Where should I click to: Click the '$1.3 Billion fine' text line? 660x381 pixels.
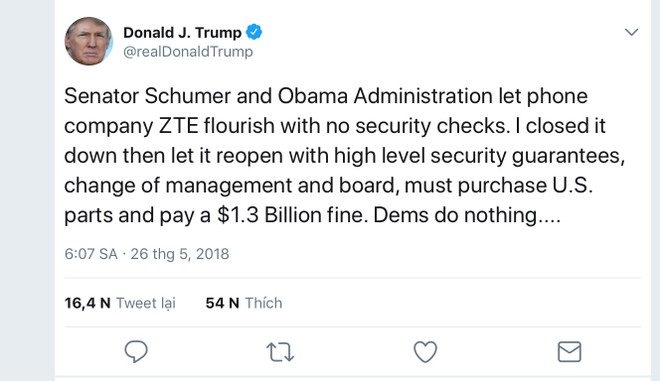point(312,215)
